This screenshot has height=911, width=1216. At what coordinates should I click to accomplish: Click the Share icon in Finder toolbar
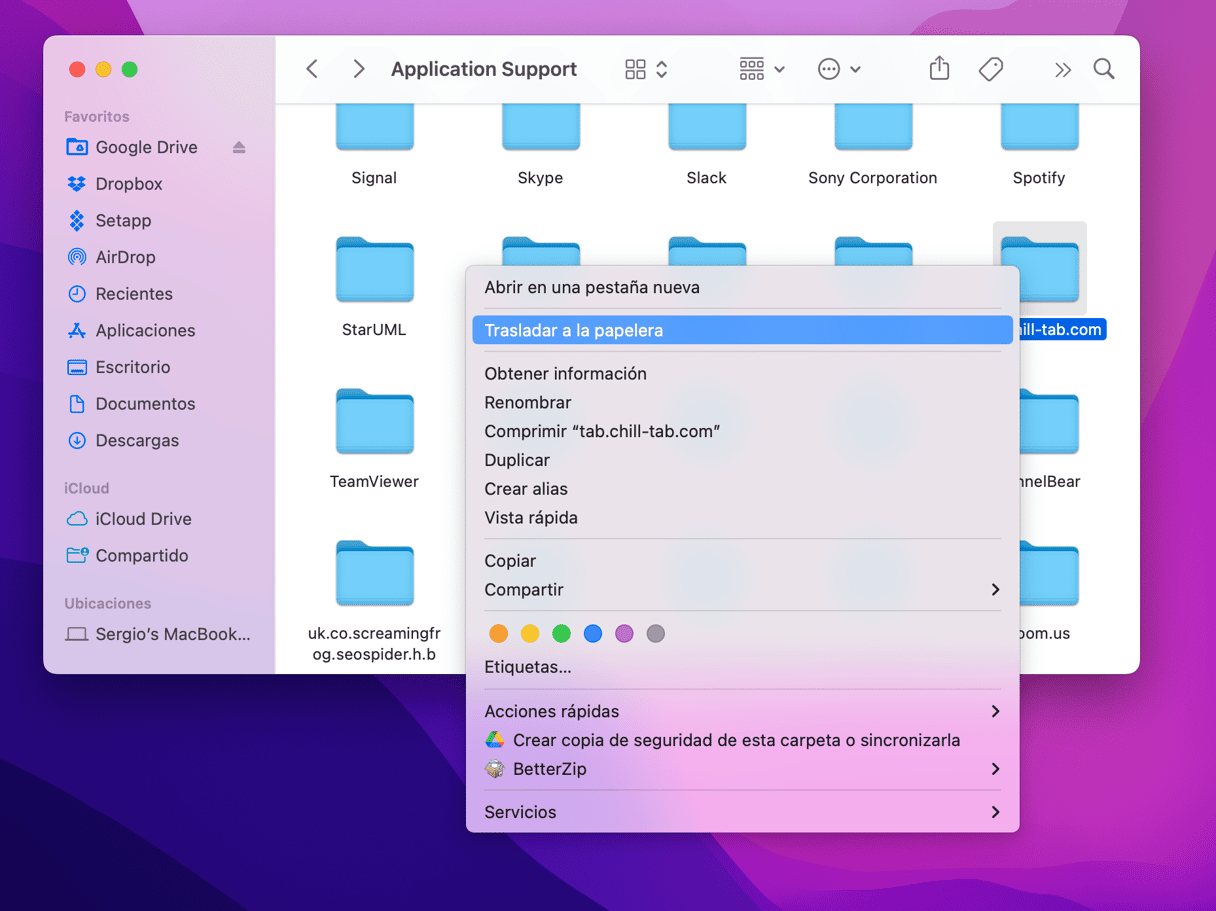click(939, 68)
